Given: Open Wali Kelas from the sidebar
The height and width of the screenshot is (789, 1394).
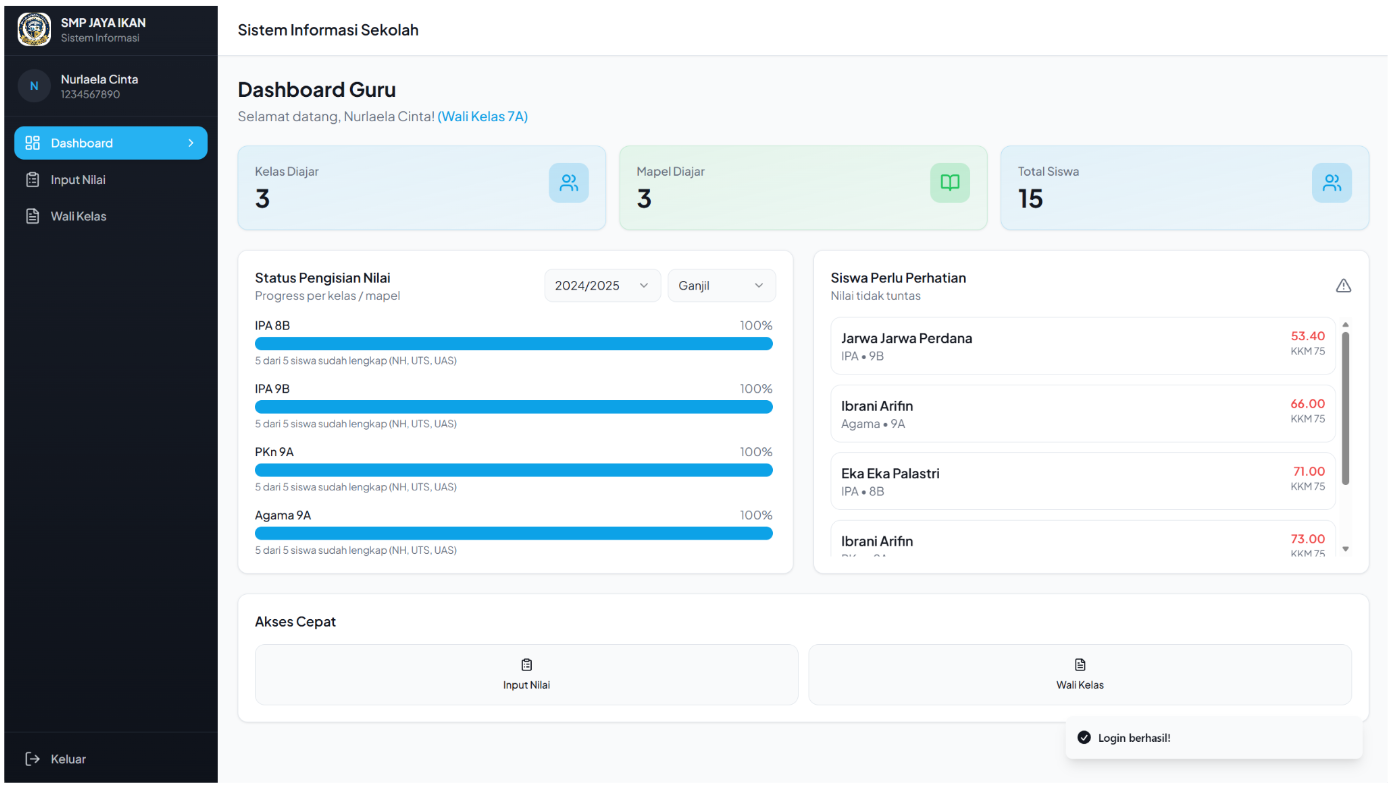Looking at the screenshot, I should [x=111, y=216].
